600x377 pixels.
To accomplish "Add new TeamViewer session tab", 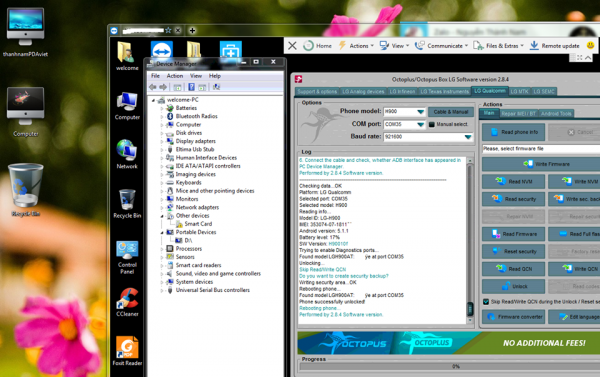I will (192, 30).
